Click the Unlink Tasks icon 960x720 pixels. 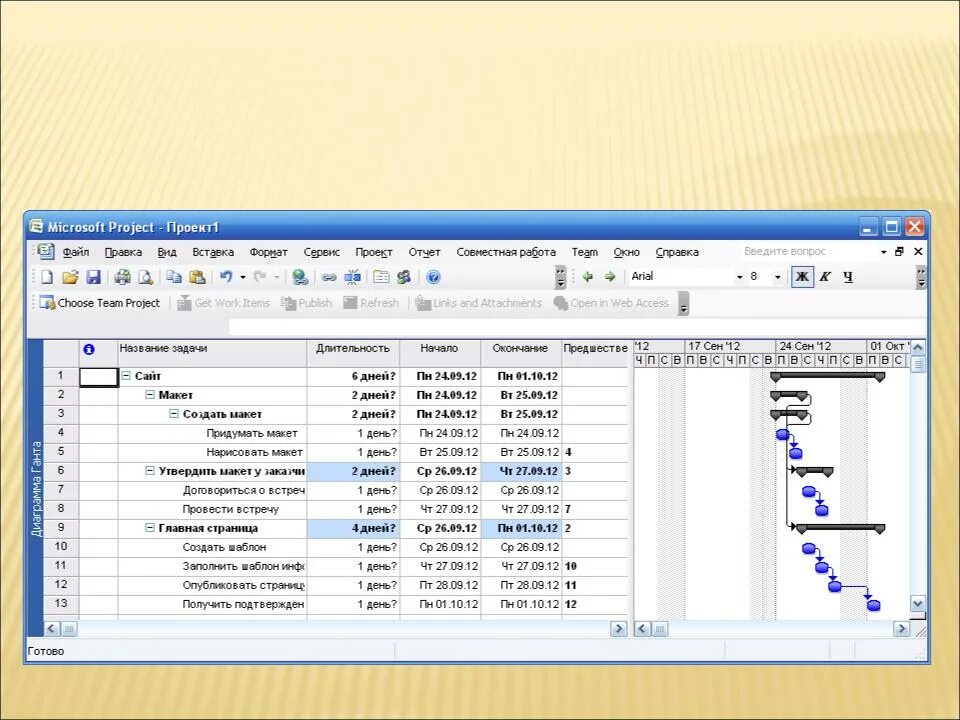(352, 277)
